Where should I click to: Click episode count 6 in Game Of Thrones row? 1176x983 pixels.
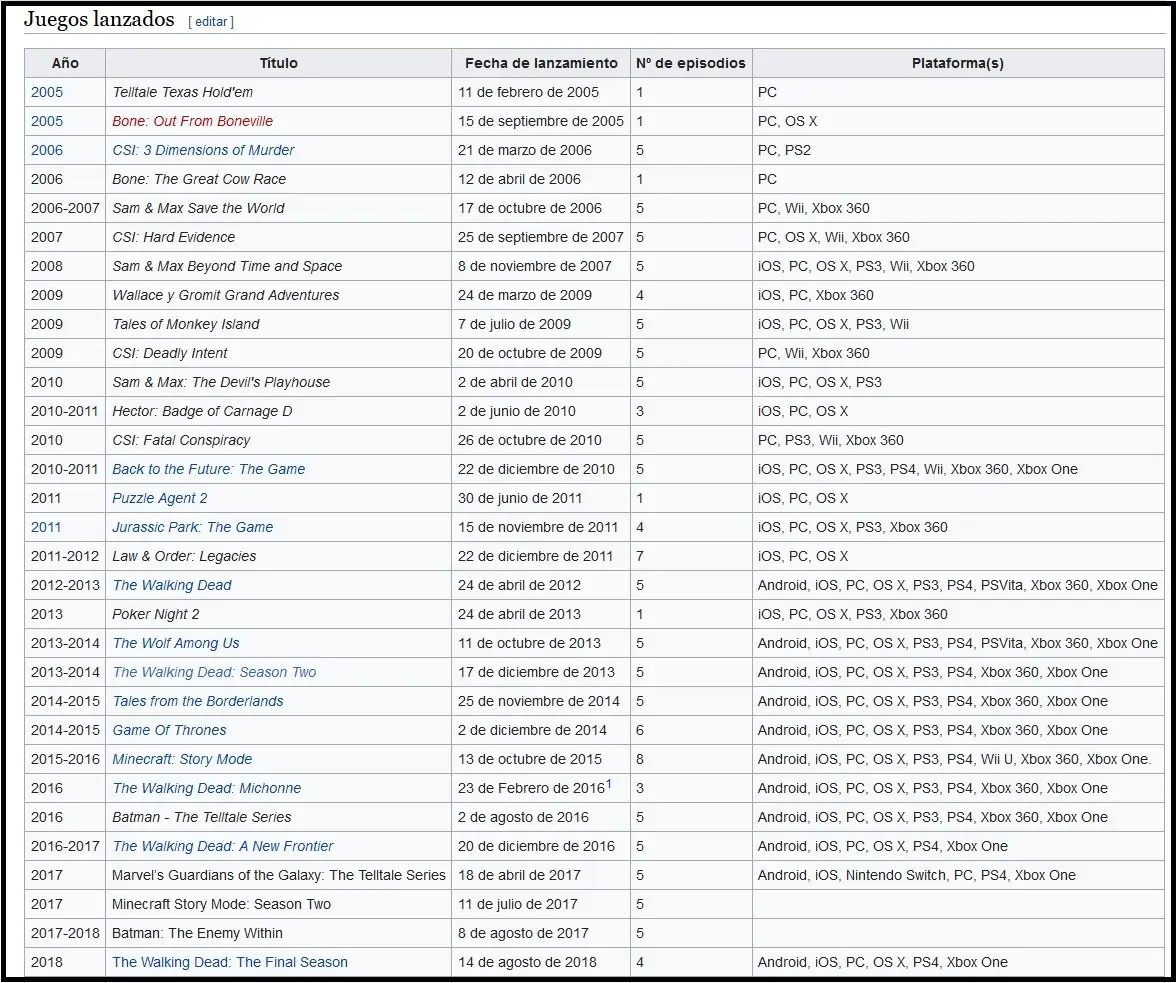[x=640, y=730]
